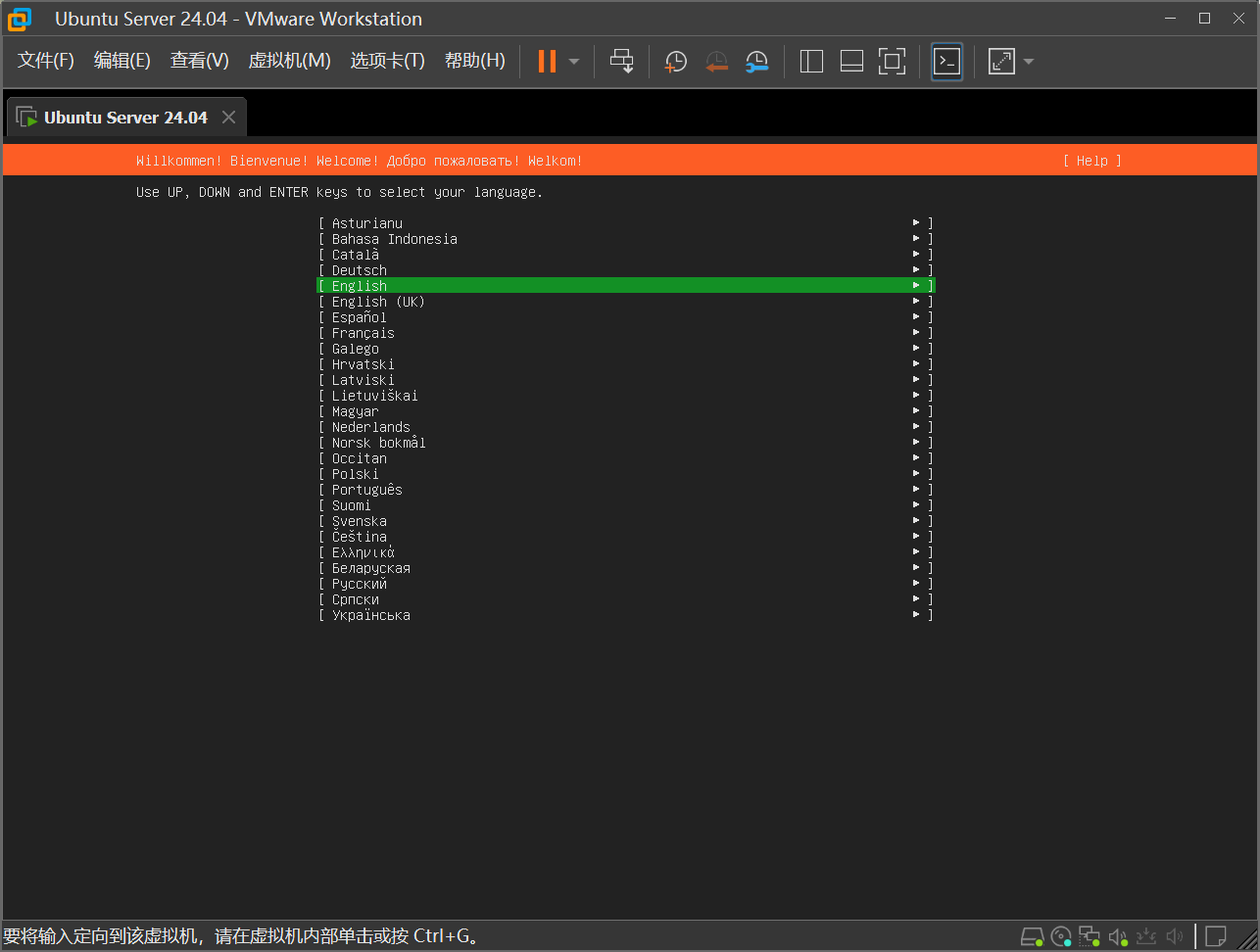
Task: Open the snapshot manager wrench icon
Action: (x=756, y=61)
